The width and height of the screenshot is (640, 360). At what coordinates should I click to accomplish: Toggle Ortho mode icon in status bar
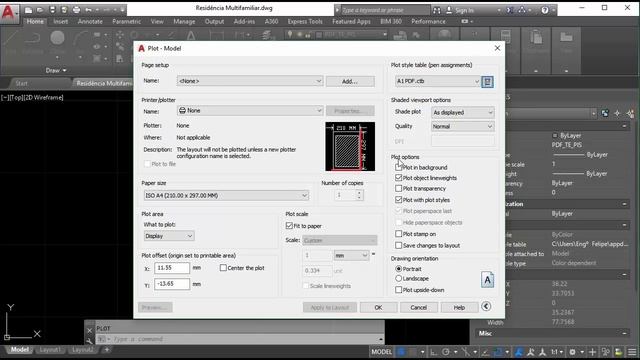(433, 352)
